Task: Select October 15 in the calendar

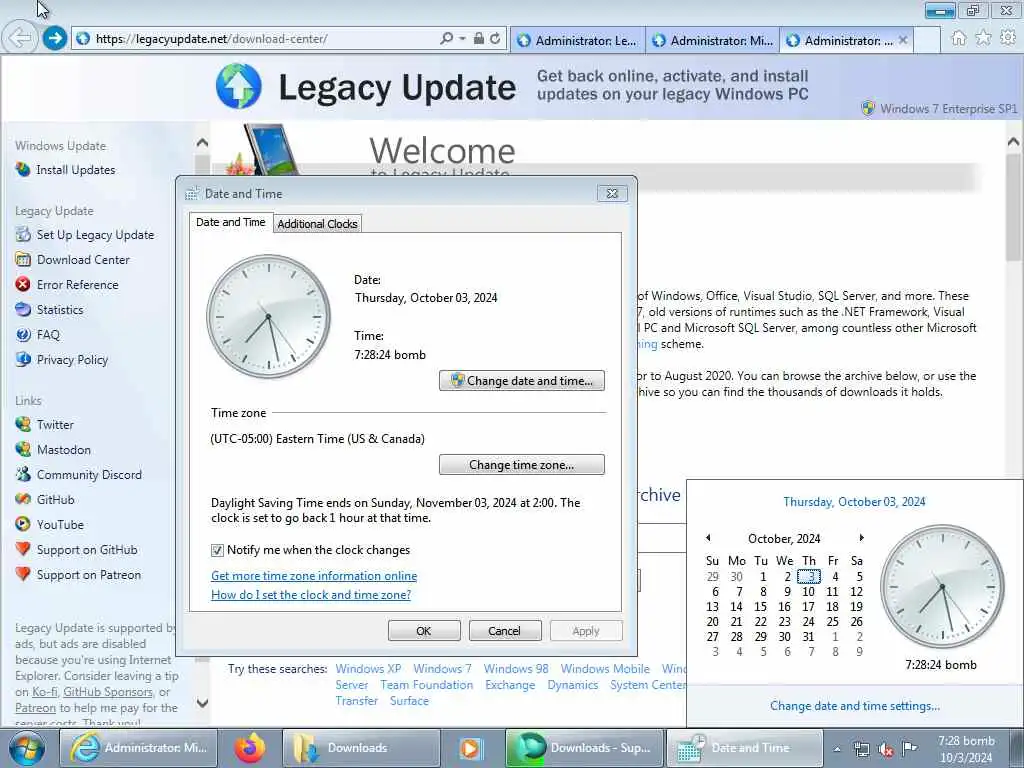Action: tap(761, 607)
